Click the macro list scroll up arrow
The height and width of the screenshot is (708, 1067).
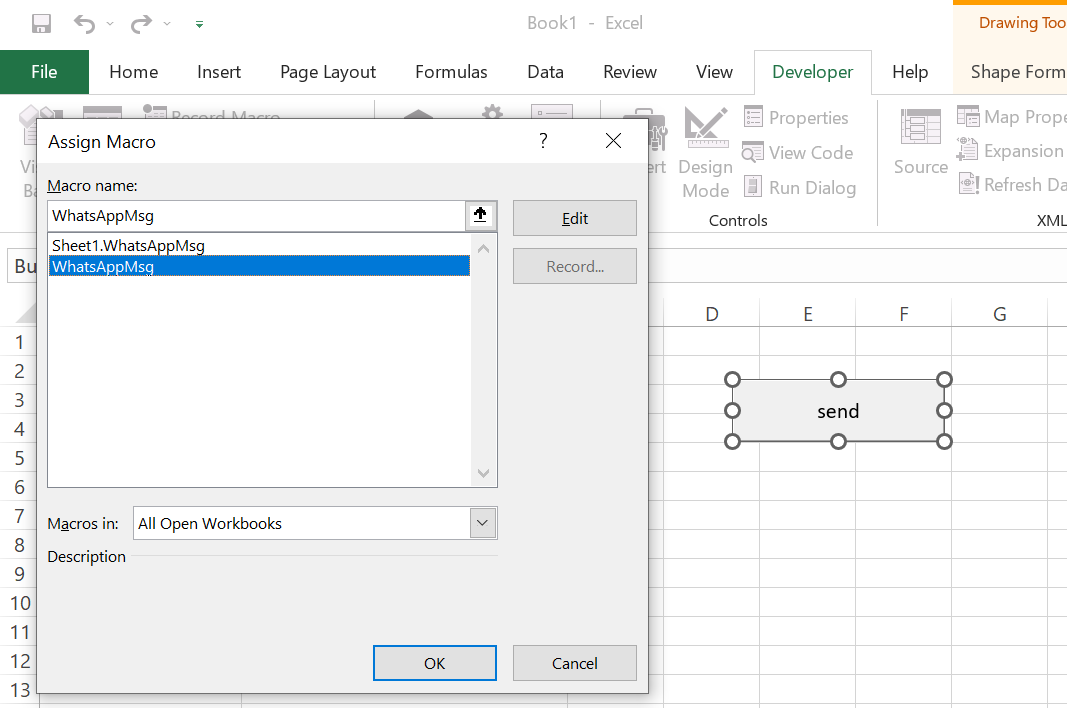pos(484,248)
